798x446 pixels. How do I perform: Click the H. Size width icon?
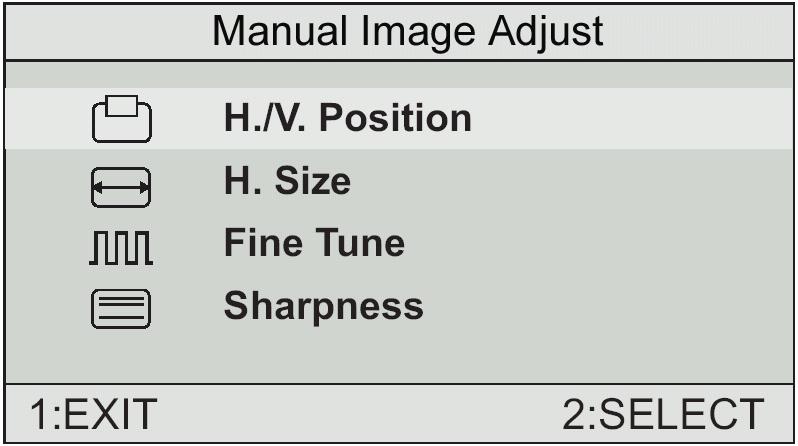click(x=121, y=187)
